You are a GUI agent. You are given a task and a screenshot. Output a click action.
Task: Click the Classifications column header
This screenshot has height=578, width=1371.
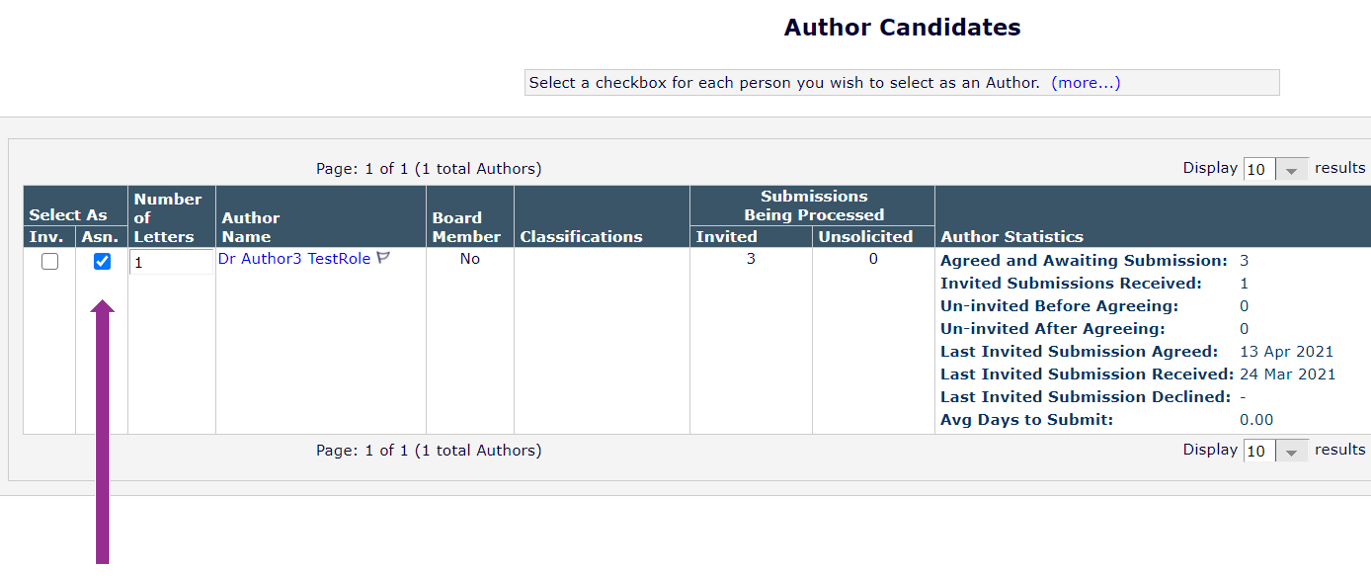click(x=581, y=237)
